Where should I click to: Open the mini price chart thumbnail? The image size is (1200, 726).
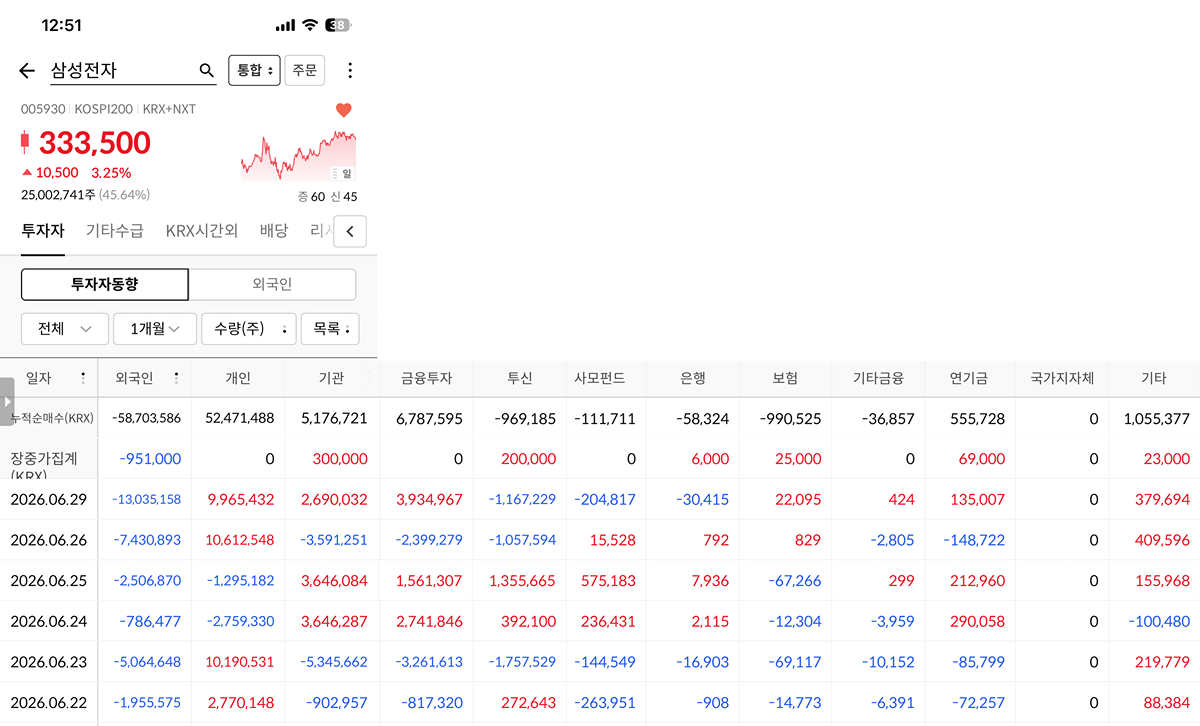click(298, 156)
